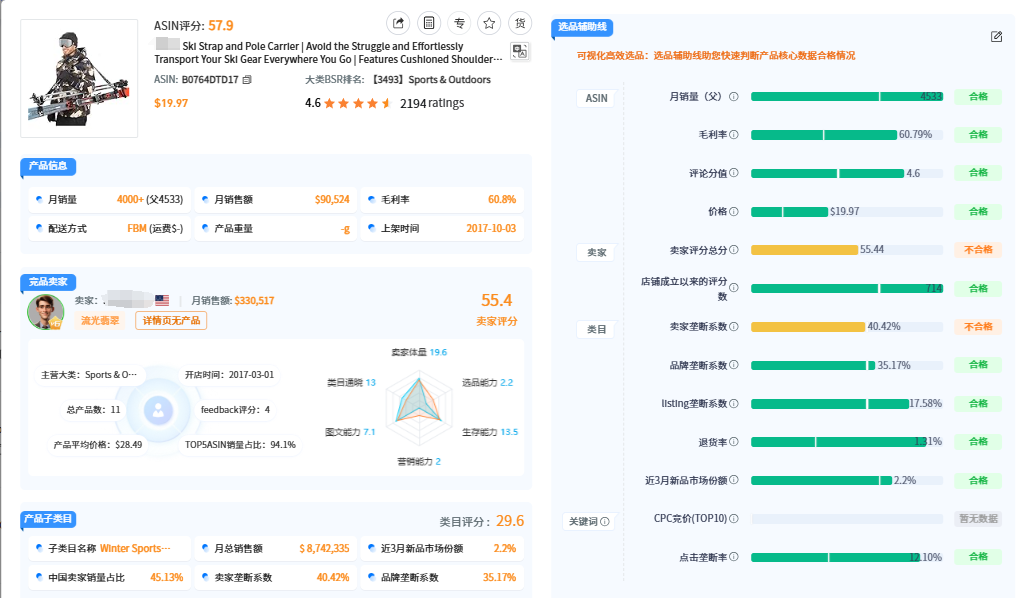The height and width of the screenshot is (598, 1027).
Task: Open the profit calculator icon
Action: 428,23
